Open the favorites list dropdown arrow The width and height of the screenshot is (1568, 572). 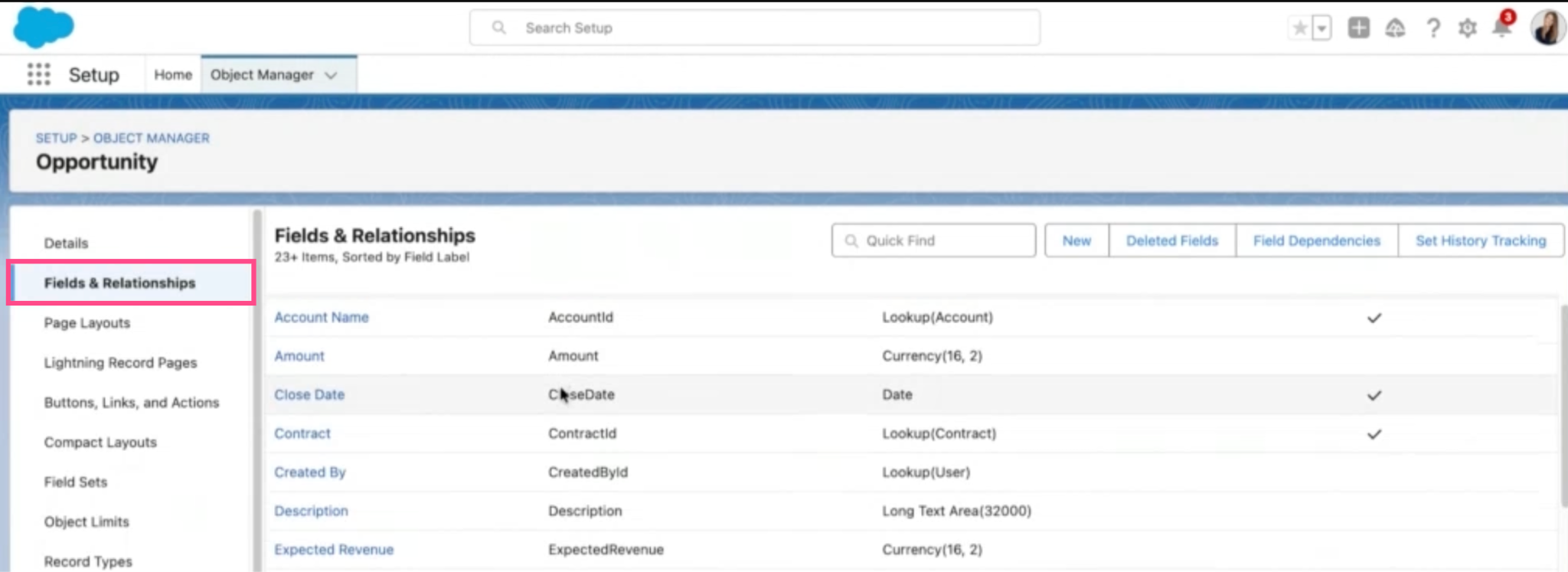1321,28
